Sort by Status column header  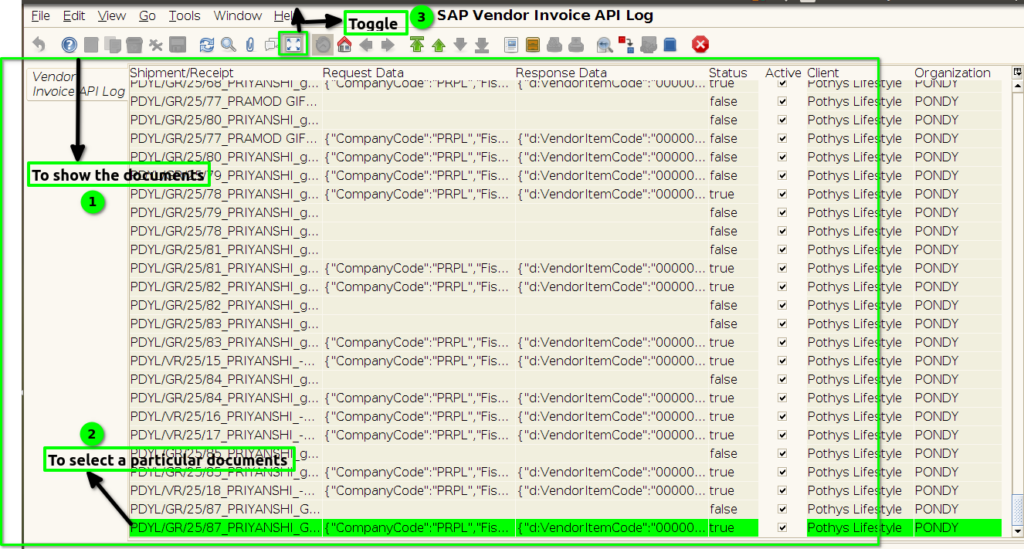click(733, 72)
